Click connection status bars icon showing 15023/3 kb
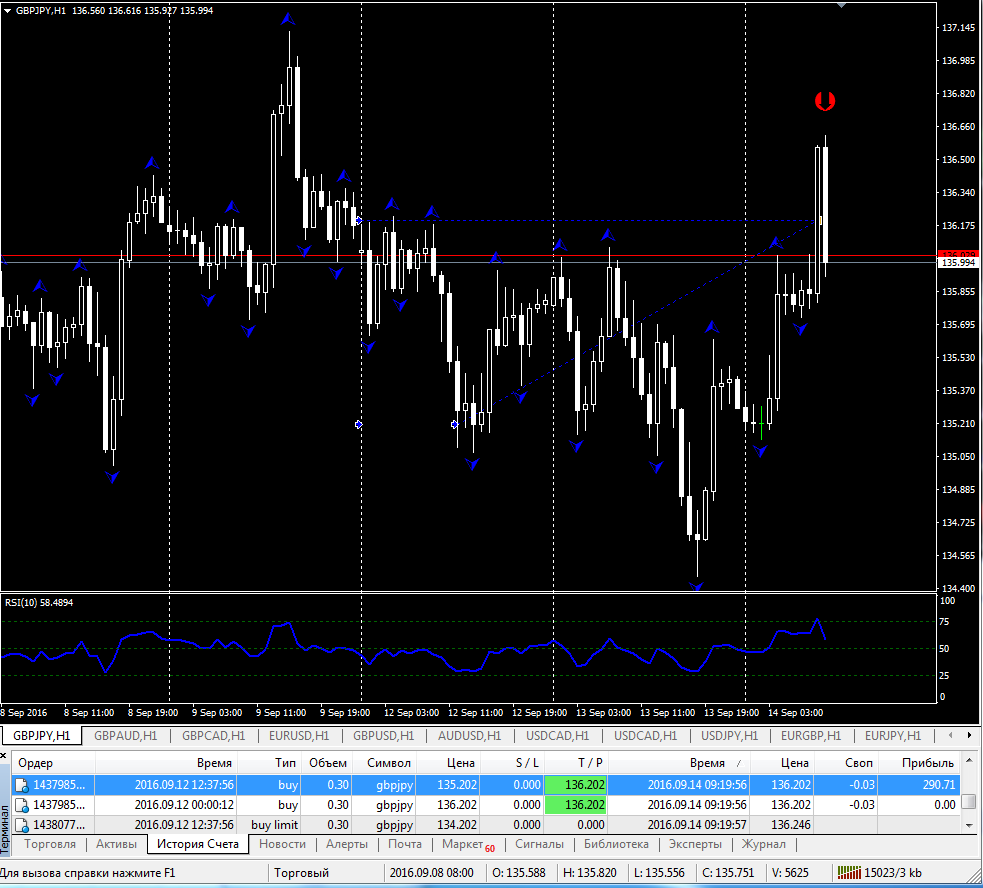 849,872
